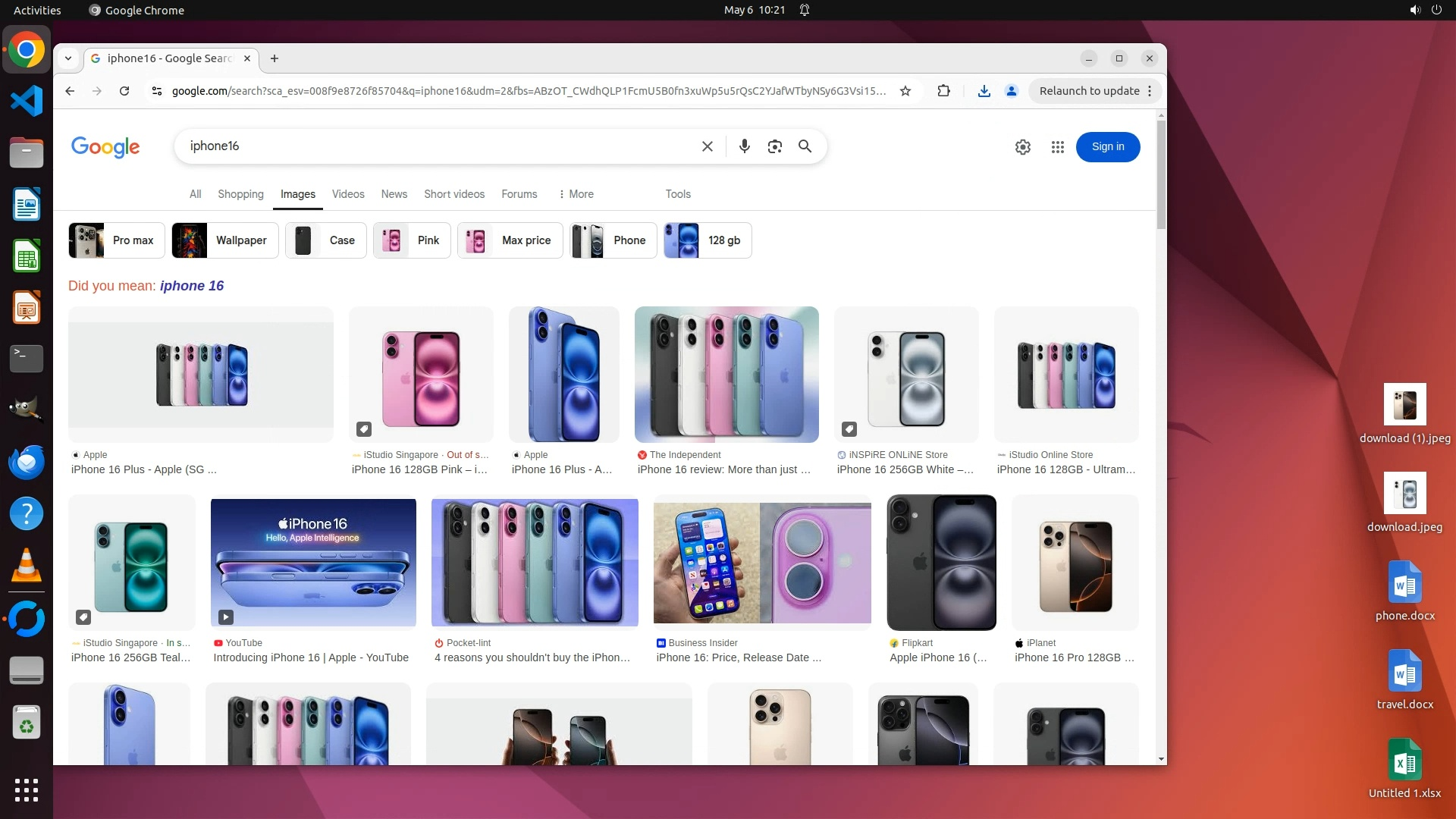The width and height of the screenshot is (1456, 819).
Task: Bookmark this page with star icon
Action: coord(905,91)
